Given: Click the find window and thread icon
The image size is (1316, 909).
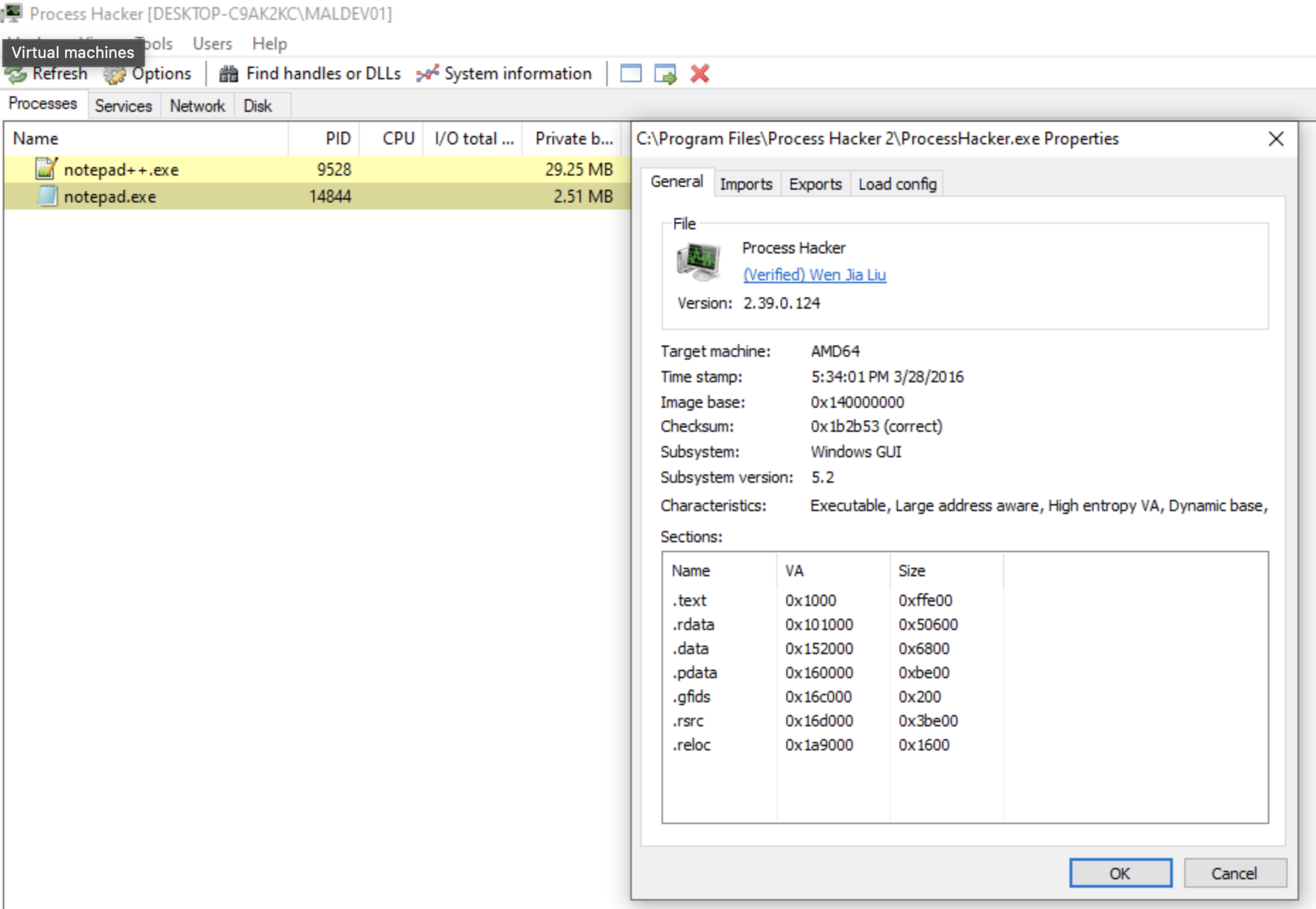Looking at the screenshot, I should (665, 74).
